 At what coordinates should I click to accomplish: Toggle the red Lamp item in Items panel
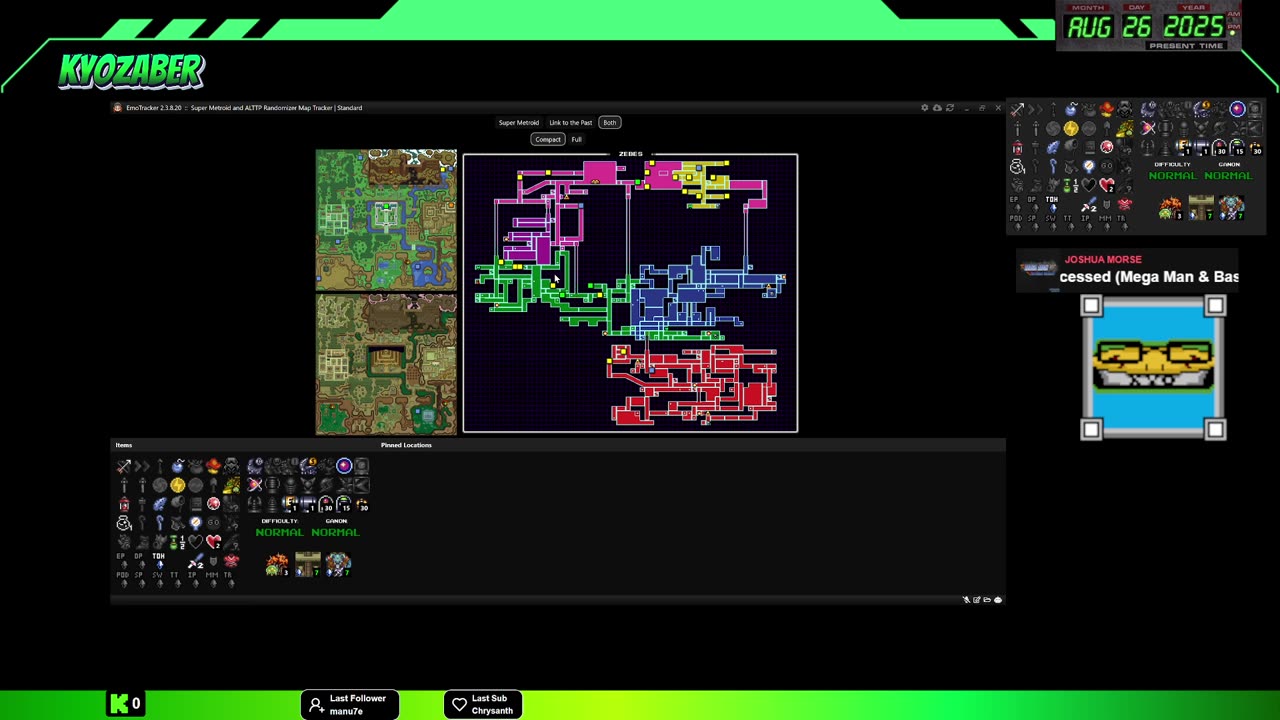[x=124, y=504]
